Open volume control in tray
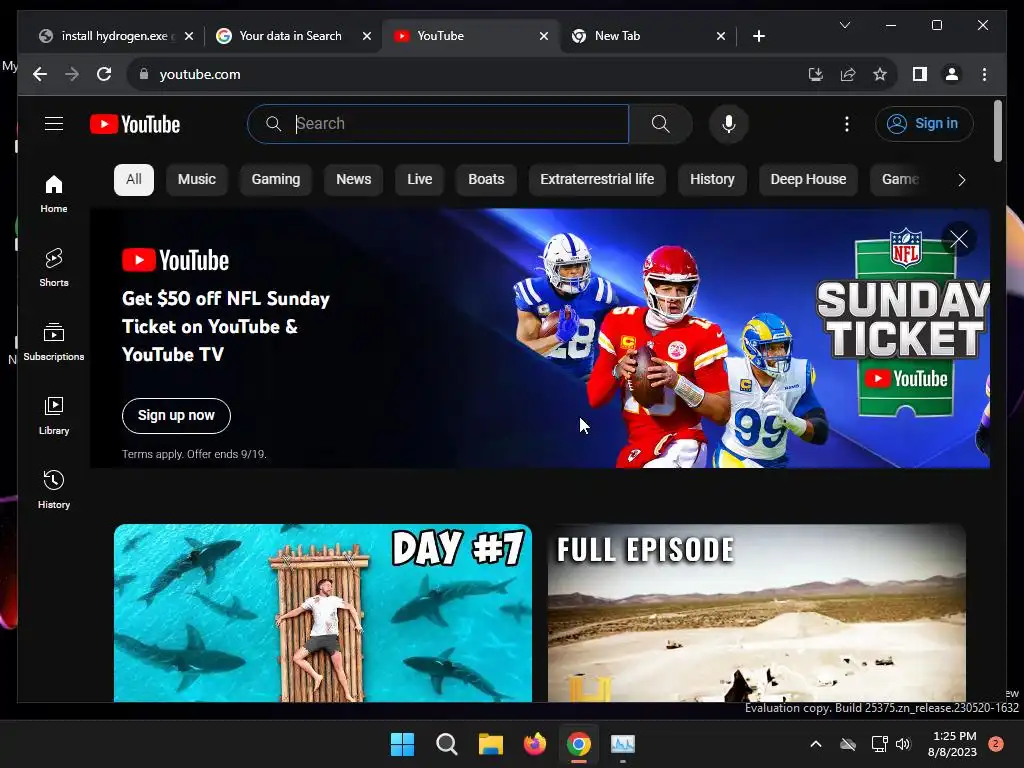Viewport: 1024px width, 768px height. [903, 744]
